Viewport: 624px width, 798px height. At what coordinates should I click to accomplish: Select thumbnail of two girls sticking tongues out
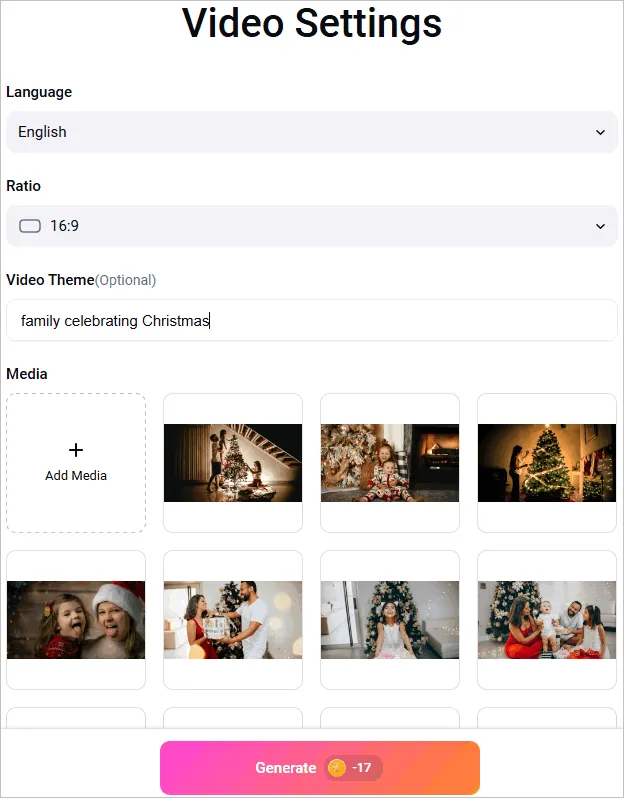76,620
